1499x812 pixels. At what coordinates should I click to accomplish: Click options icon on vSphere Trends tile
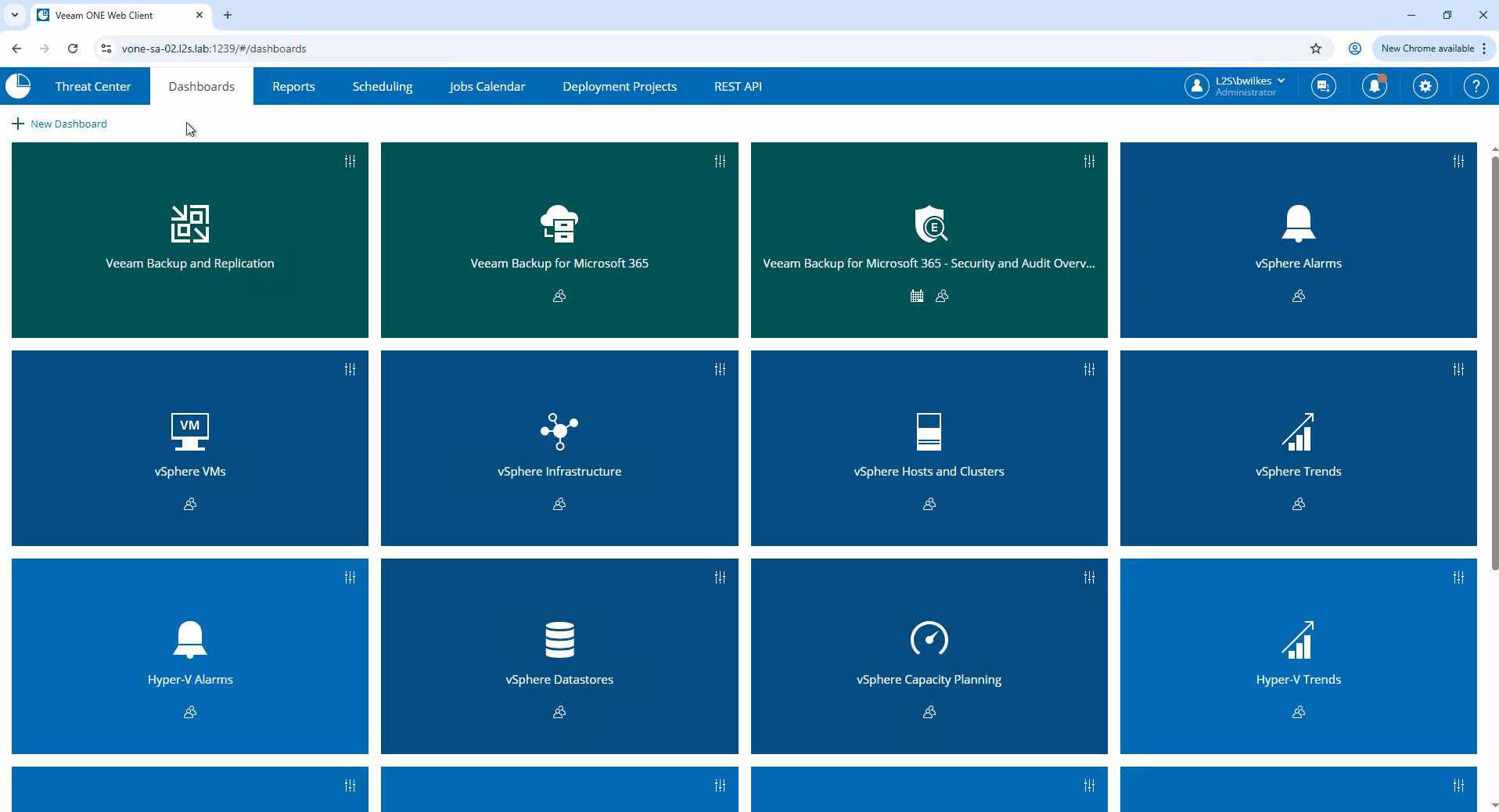(1459, 369)
